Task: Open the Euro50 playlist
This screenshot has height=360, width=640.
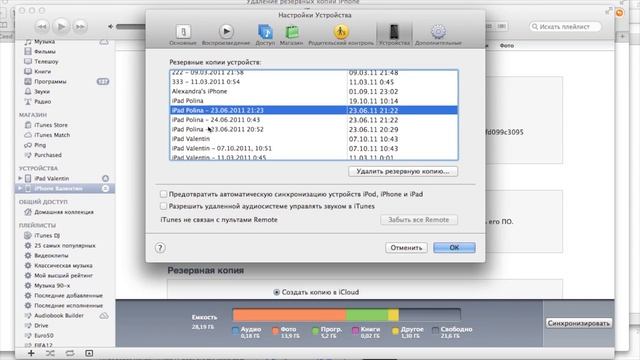Action: (44, 336)
